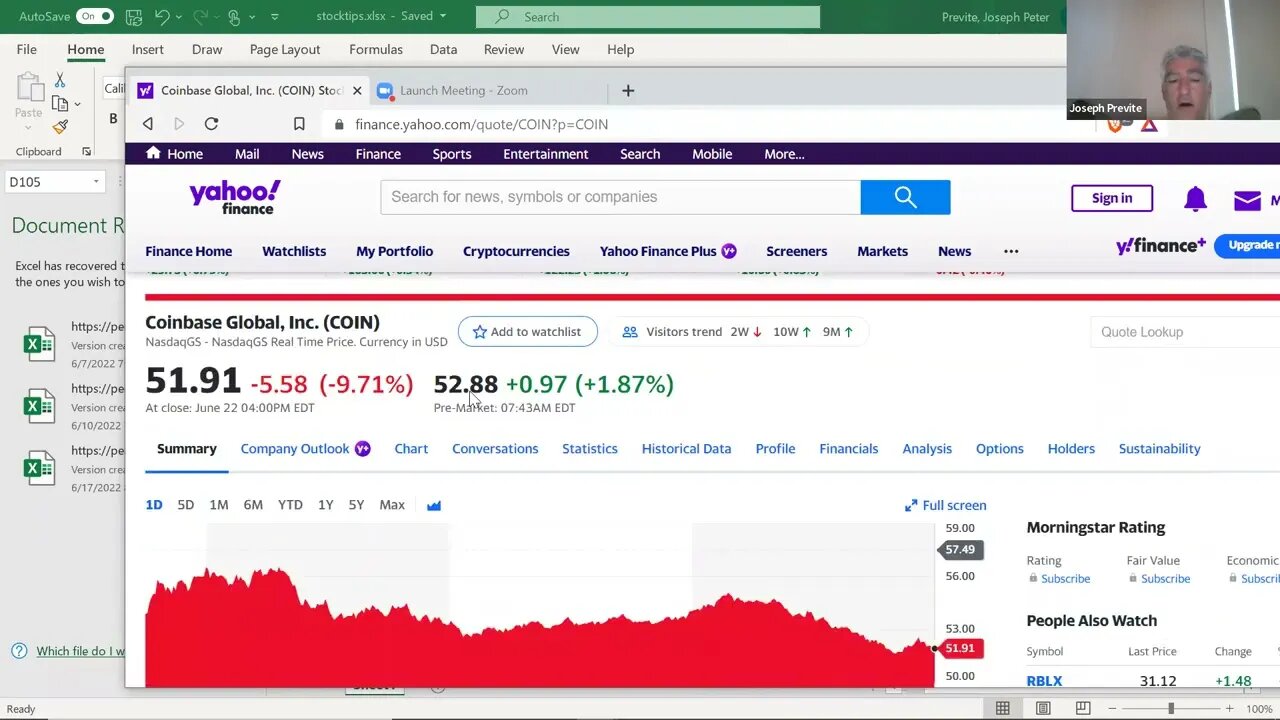Click the browser Reload icon
Image resolution: width=1280 pixels, height=720 pixels.
211,124
